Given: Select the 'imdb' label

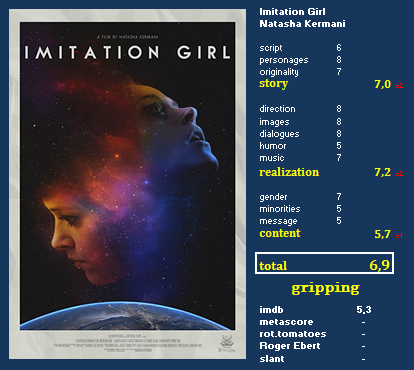Looking at the screenshot, I should point(271,310).
